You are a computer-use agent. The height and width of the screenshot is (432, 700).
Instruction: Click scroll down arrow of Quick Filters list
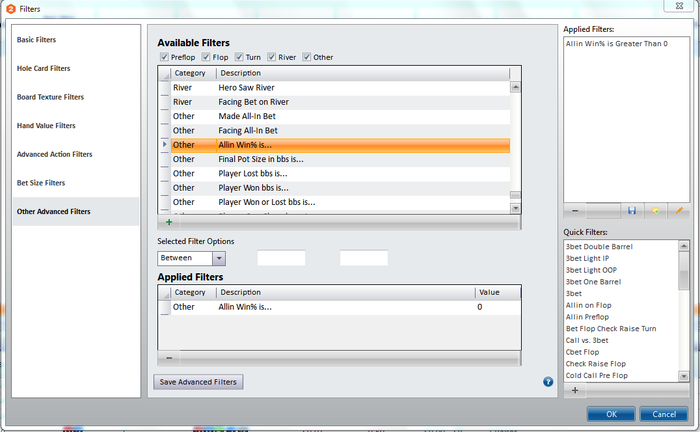pyautogui.click(x=684, y=376)
